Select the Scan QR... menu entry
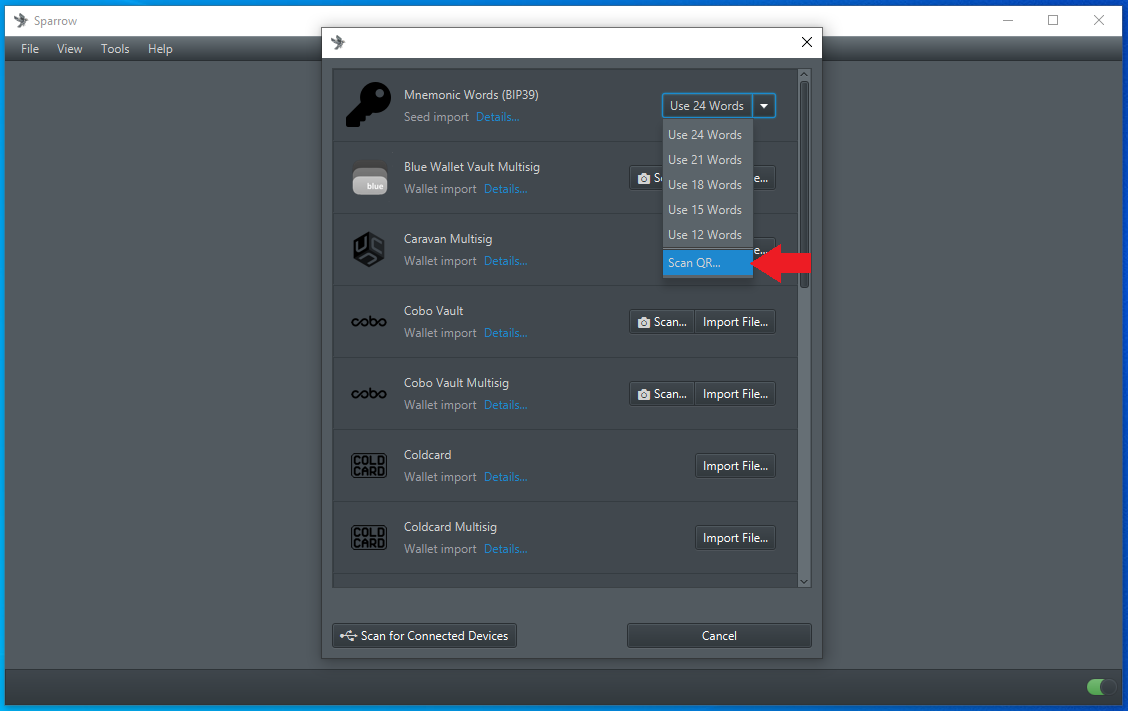This screenshot has height=711, width=1128. pyautogui.click(x=707, y=263)
